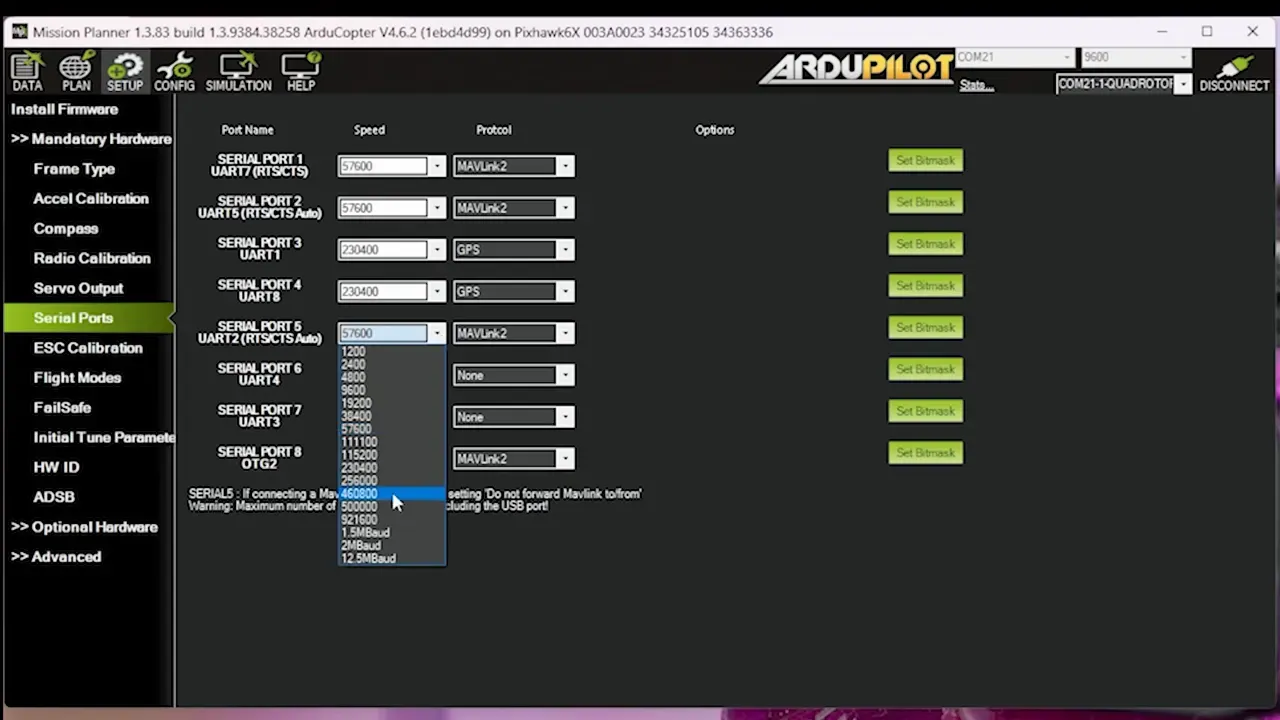
Task: Go to ESC Calibration page
Action: click(x=88, y=348)
